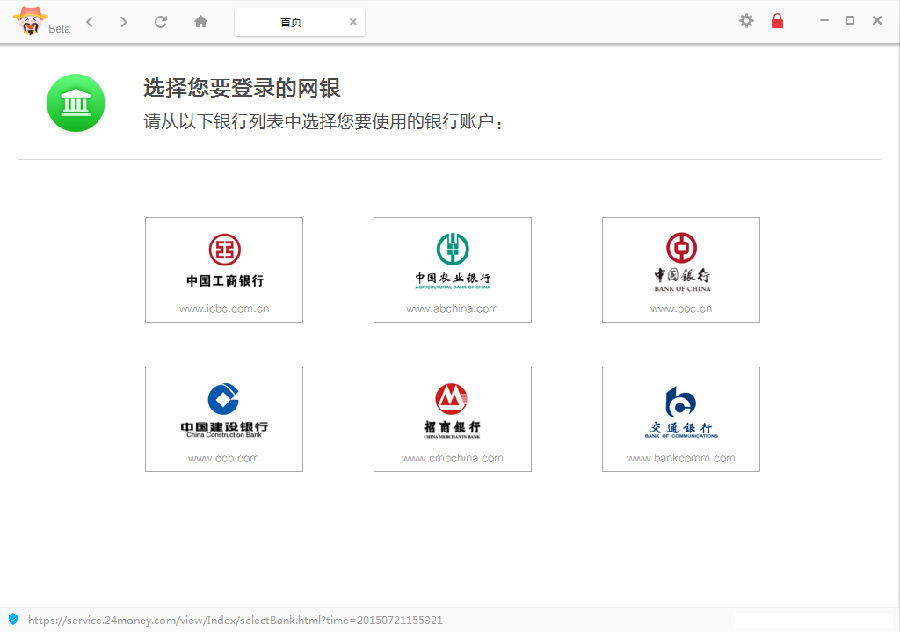The height and width of the screenshot is (632, 900).
Task: Select the 首页 tab
Action: pos(300,22)
